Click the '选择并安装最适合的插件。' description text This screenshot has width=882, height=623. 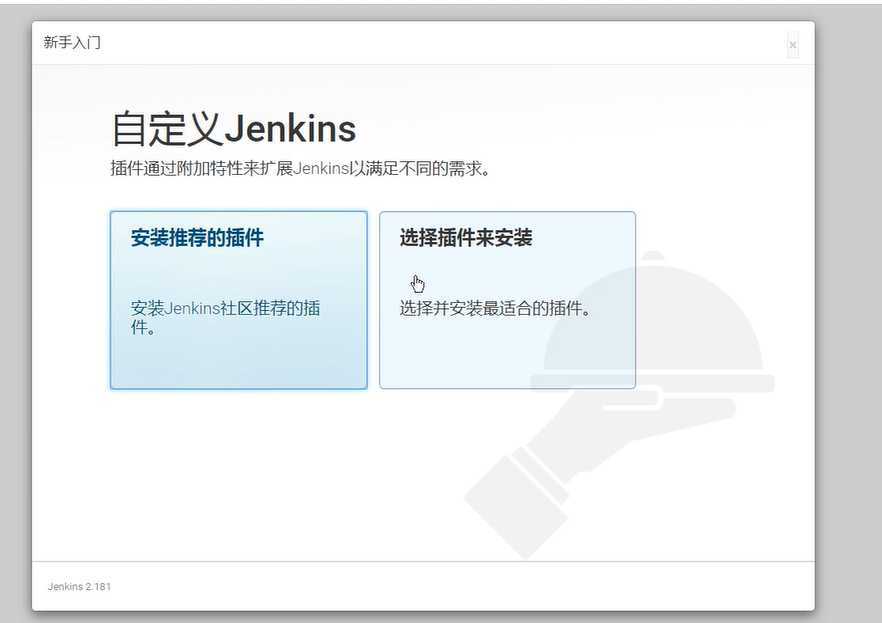[495, 308]
